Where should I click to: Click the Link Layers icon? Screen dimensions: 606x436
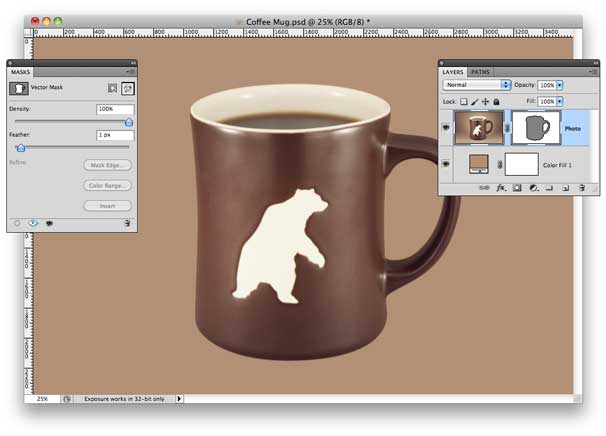[484, 188]
